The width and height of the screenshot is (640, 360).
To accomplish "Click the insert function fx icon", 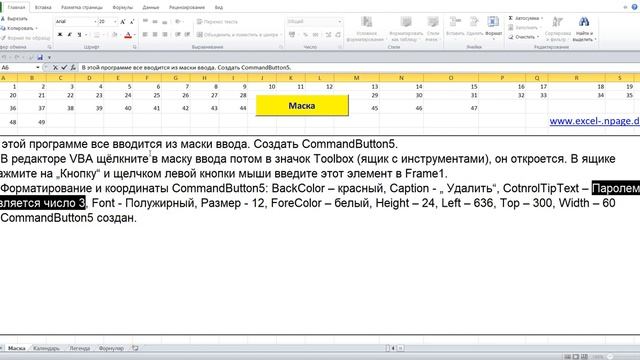I will point(73,68).
